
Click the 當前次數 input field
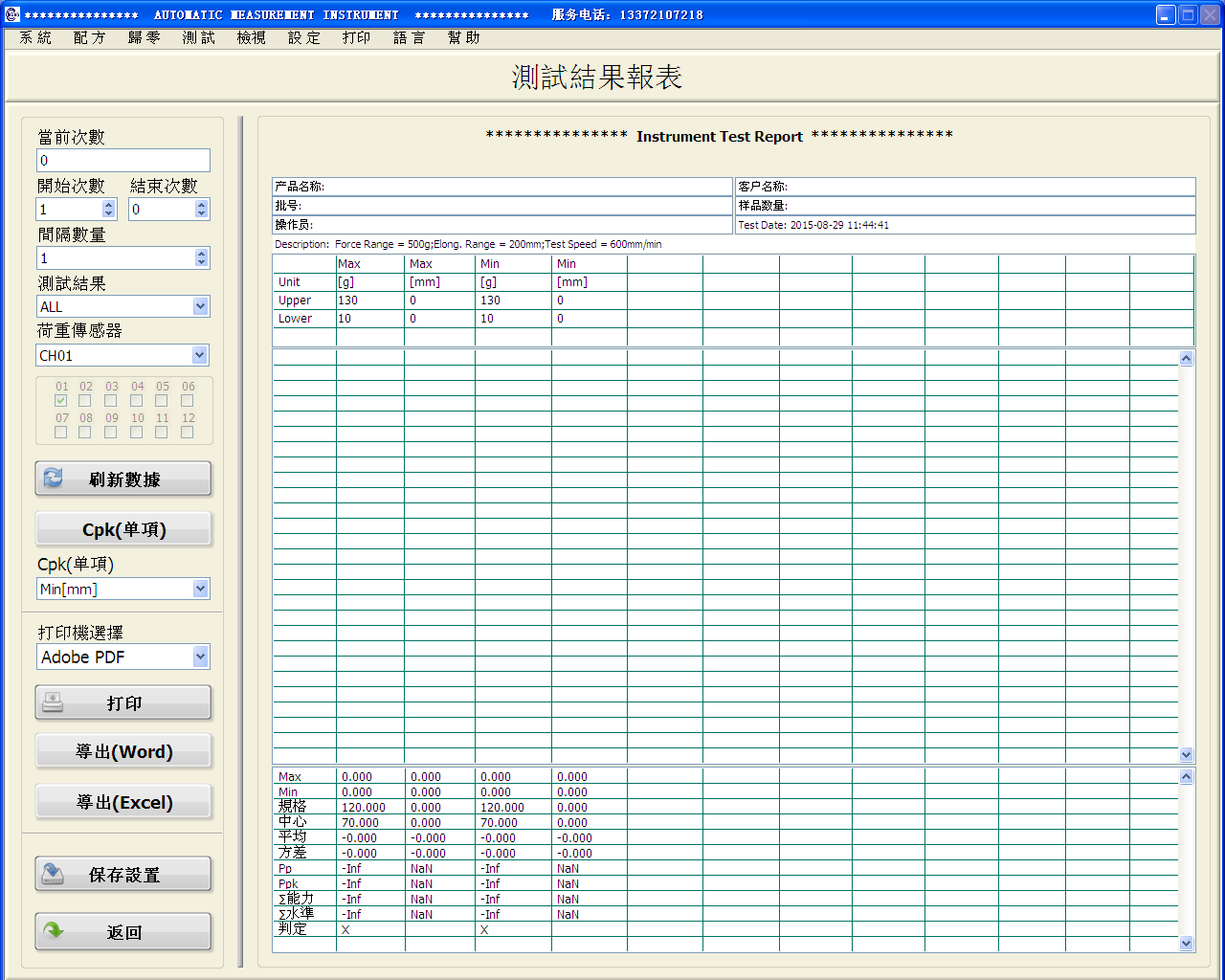(x=122, y=161)
